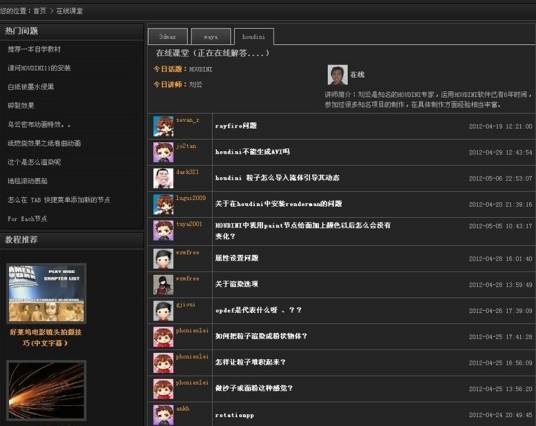The width and height of the screenshot is (536, 426).
Task: Open hot question 推荐一本自学教材
Action: tap(34, 49)
